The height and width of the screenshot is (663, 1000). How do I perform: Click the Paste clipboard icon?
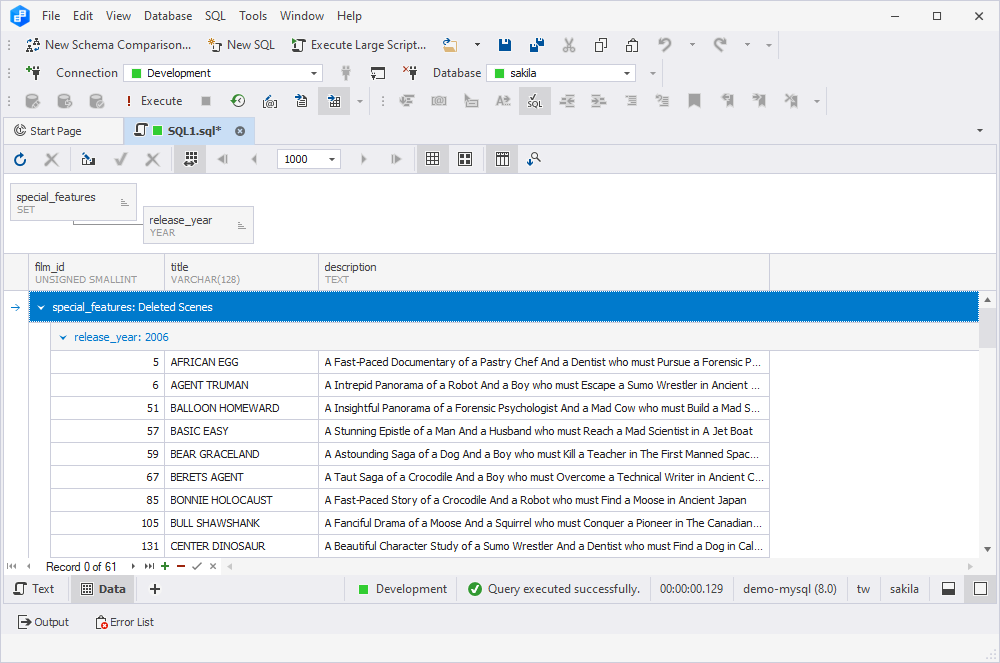pyautogui.click(x=632, y=45)
